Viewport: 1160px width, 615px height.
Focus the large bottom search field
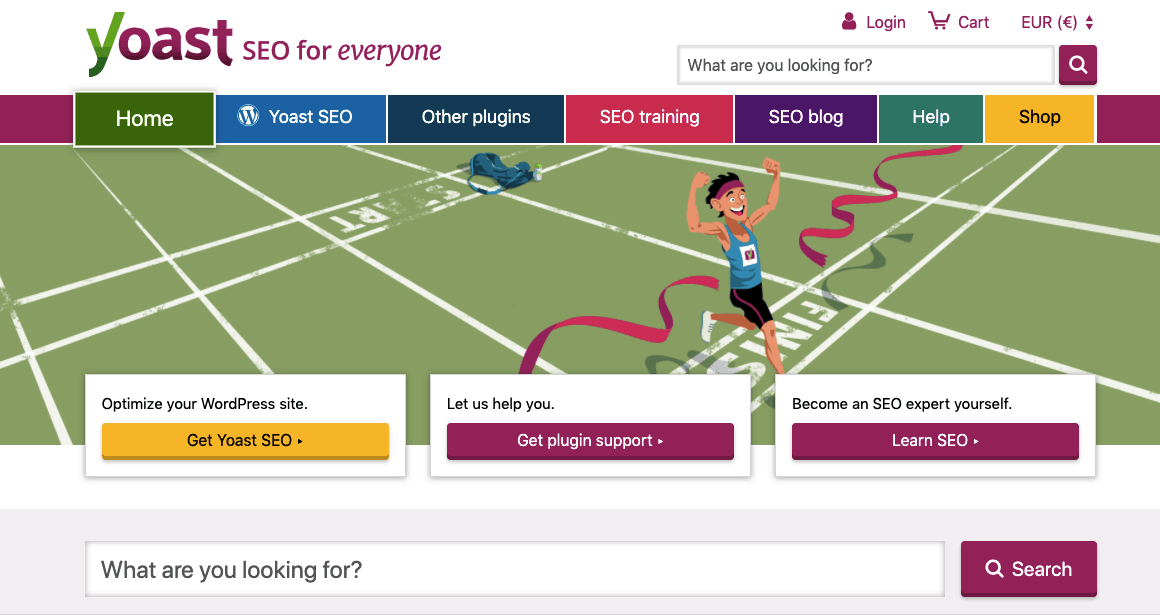pyautogui.click(x=515, y=569)
